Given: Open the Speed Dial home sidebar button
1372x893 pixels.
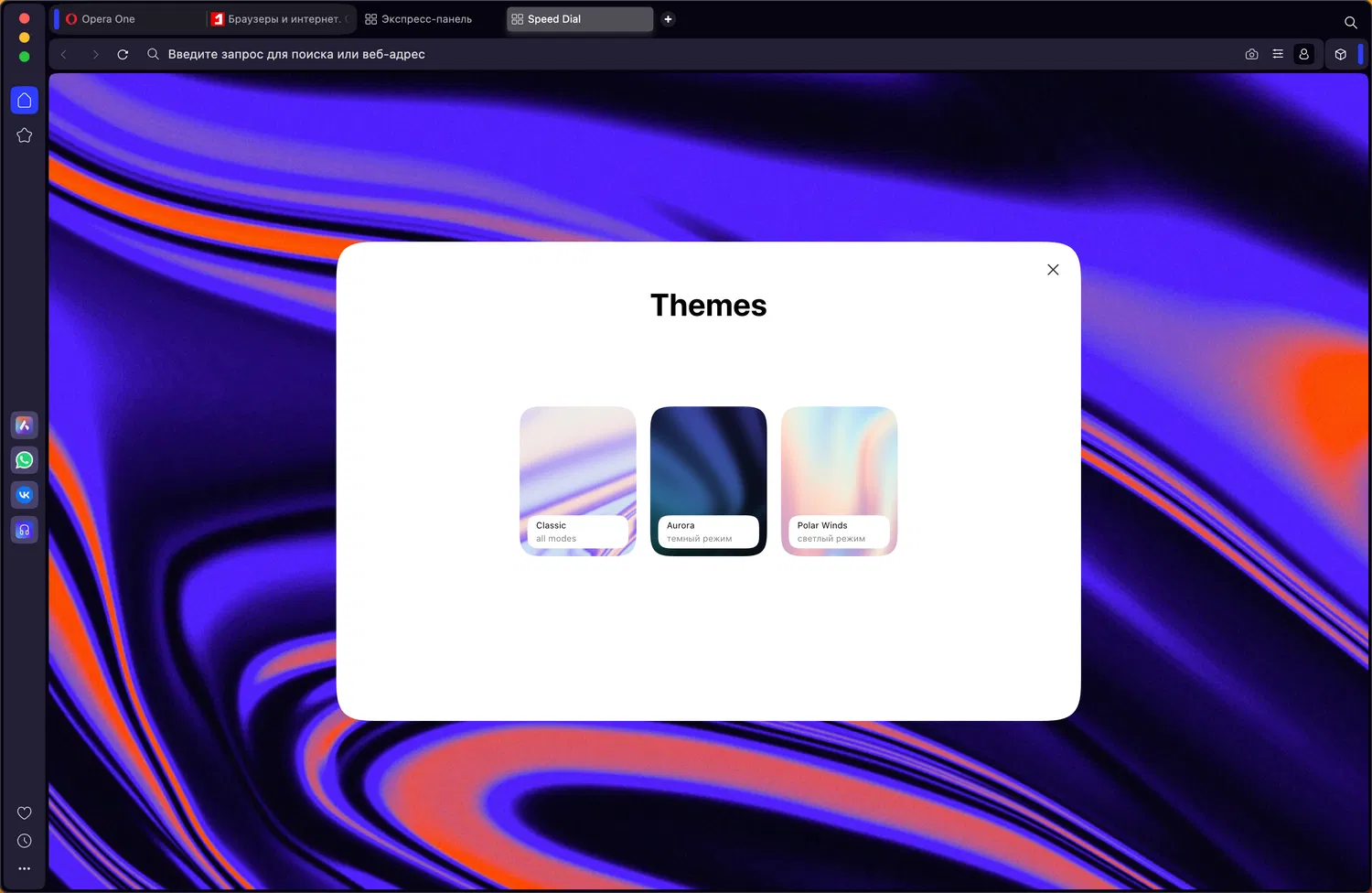Looking at the screenshot, I should (x=25, y=101).
